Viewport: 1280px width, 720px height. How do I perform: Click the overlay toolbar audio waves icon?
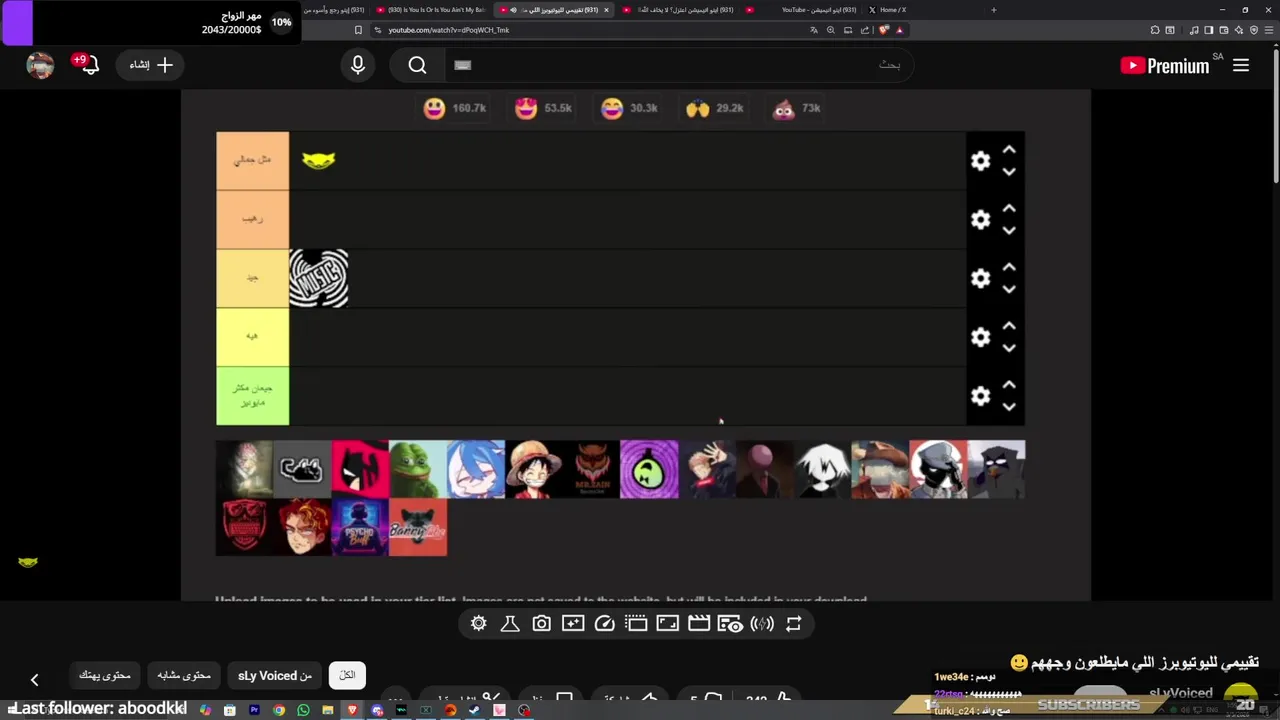pyautogui.click(x=762, y=624)
